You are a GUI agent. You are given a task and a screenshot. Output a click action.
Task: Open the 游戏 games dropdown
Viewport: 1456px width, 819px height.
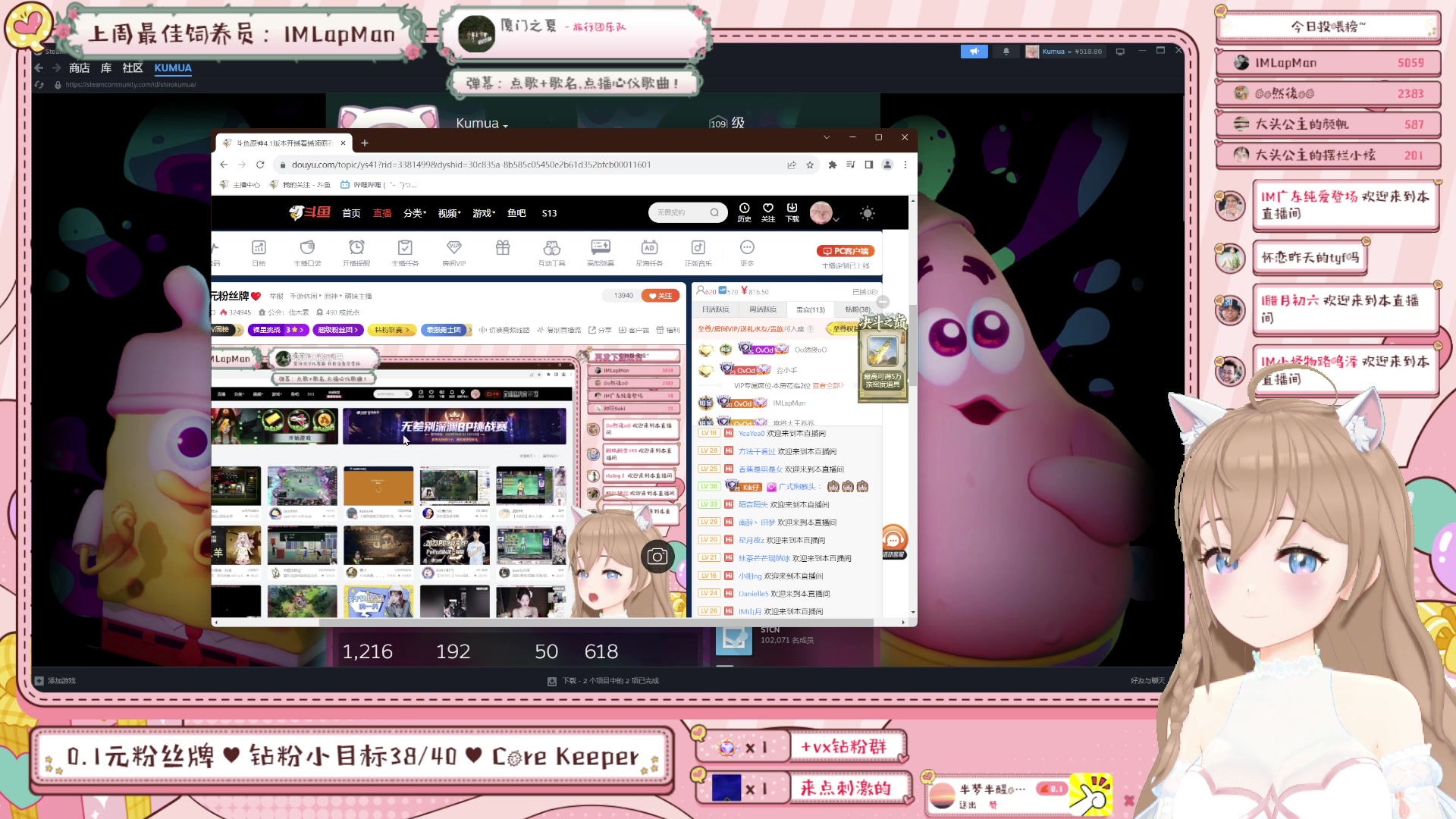[484, 213]
